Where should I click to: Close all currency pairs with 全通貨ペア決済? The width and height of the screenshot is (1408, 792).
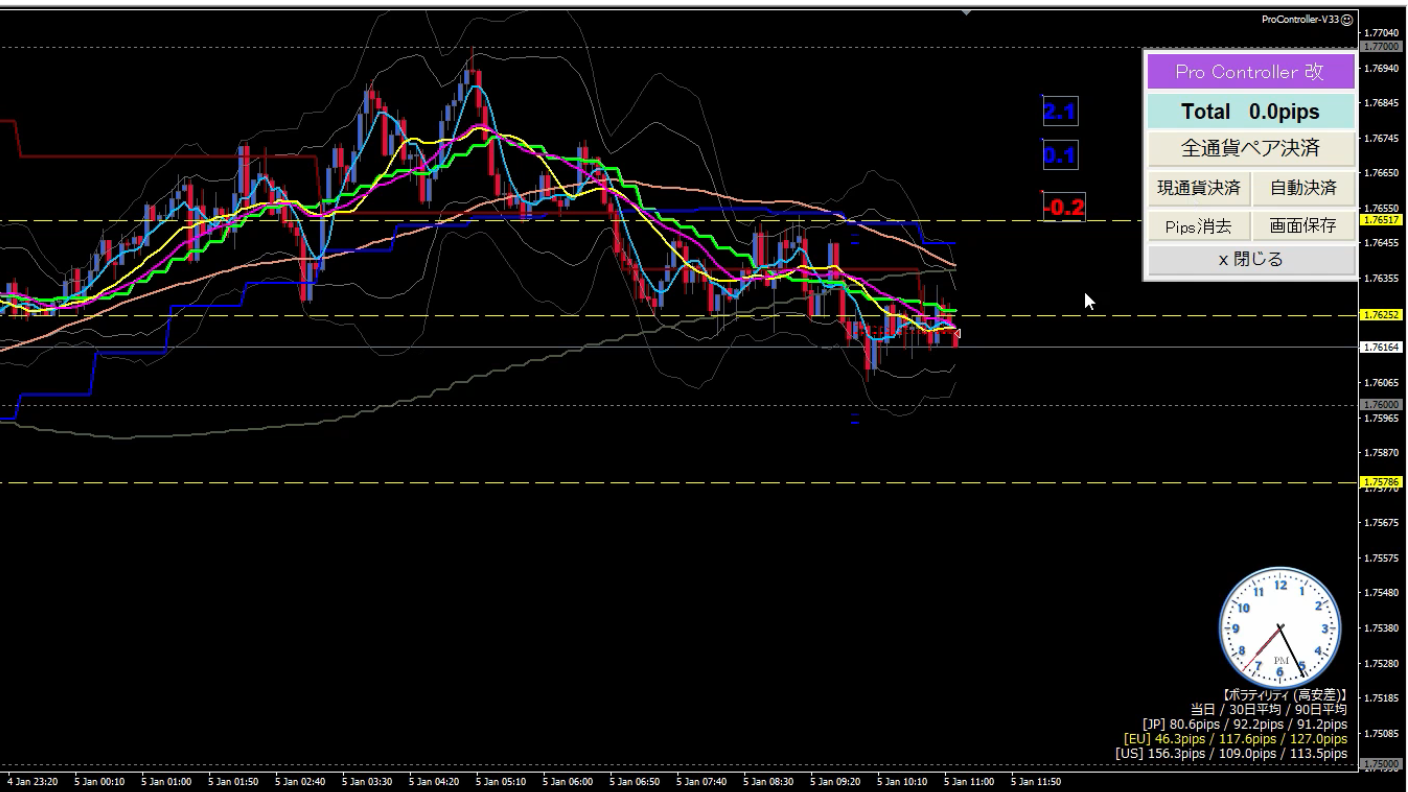(x=1250, y=149)
